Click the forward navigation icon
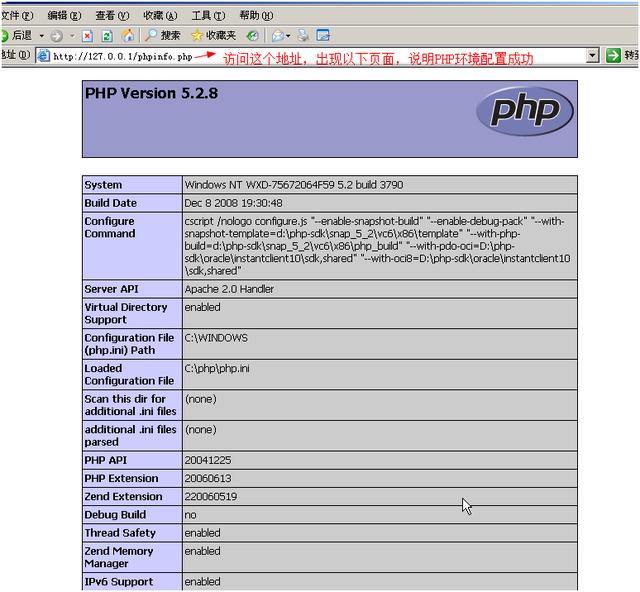Viewport: 640px width, 592px height. pyautogui.click(x=57, y=36)
